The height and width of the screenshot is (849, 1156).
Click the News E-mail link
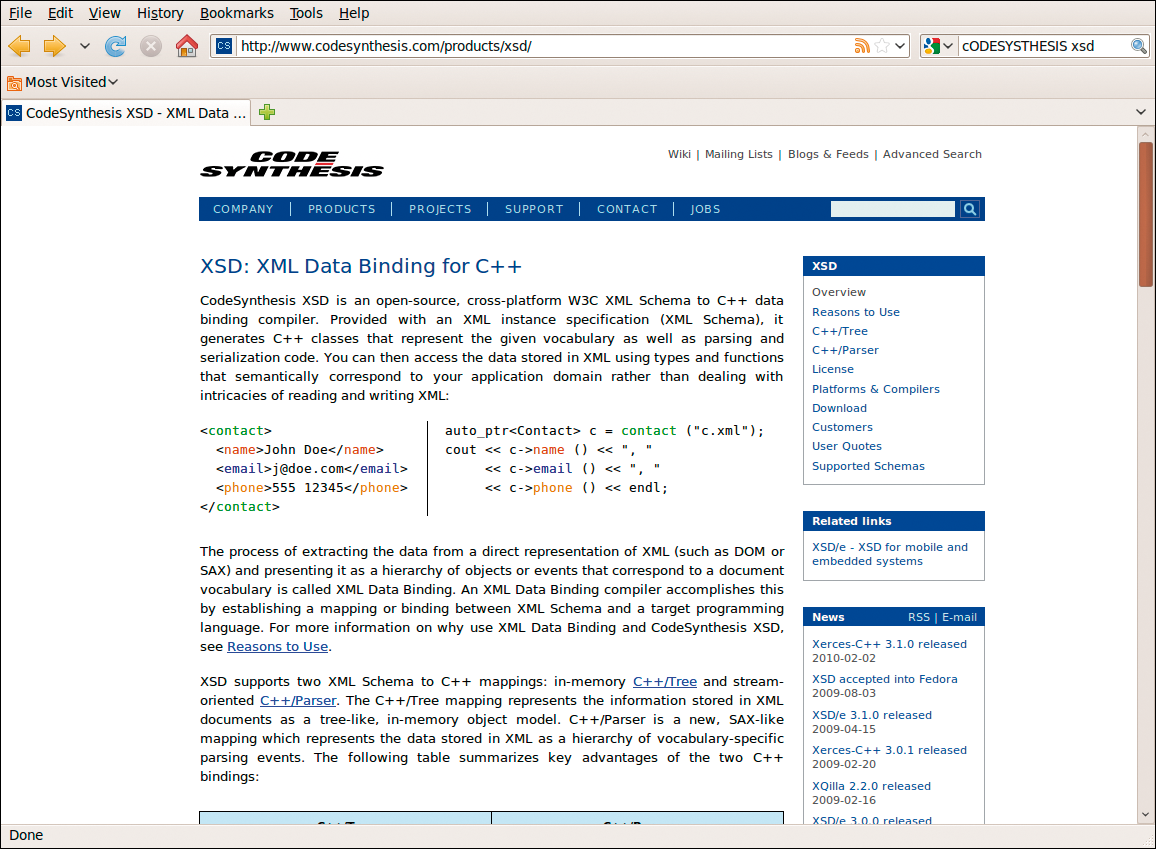pyautogui.click(x=959, y=618)
